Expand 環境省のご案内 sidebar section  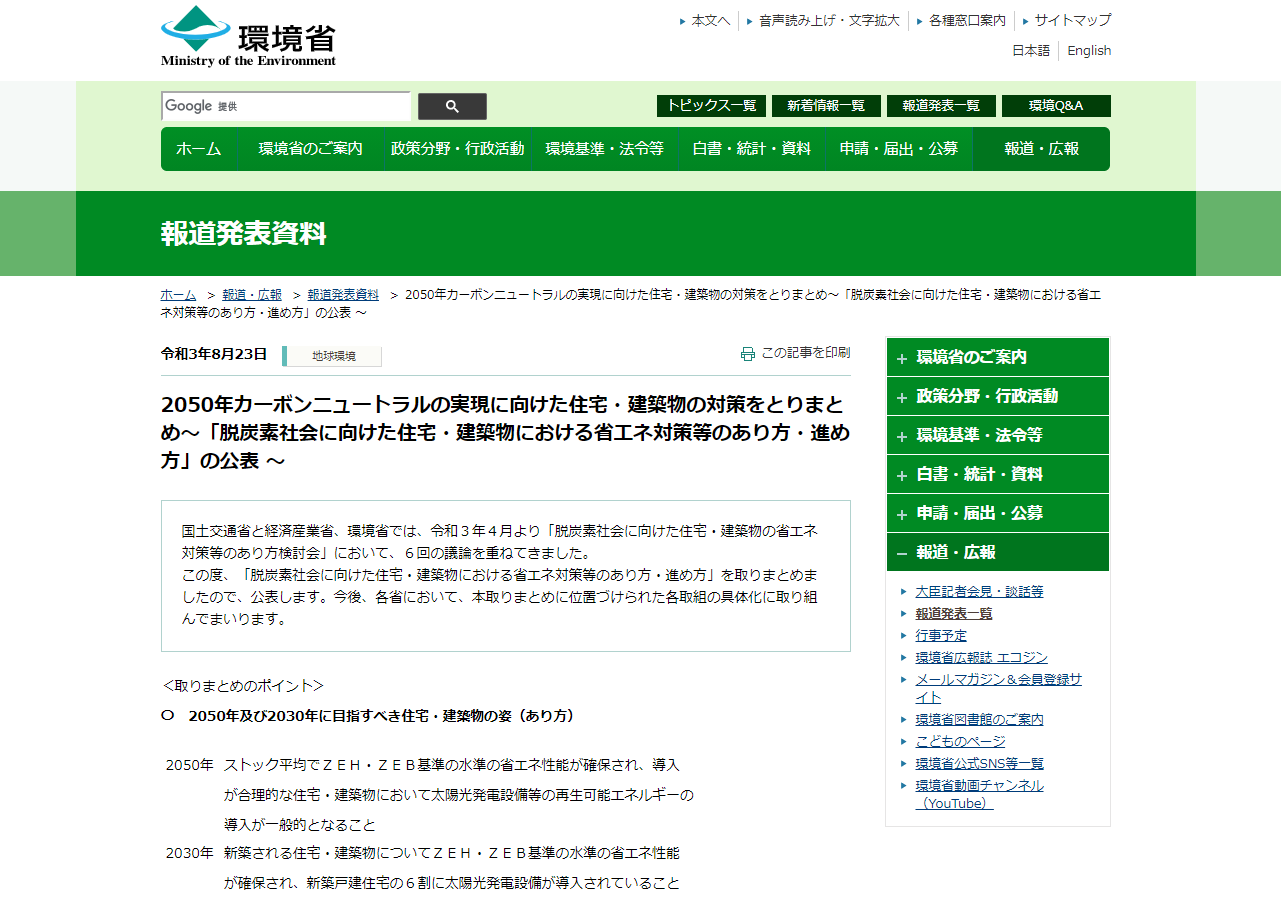(x=997, y=357)
